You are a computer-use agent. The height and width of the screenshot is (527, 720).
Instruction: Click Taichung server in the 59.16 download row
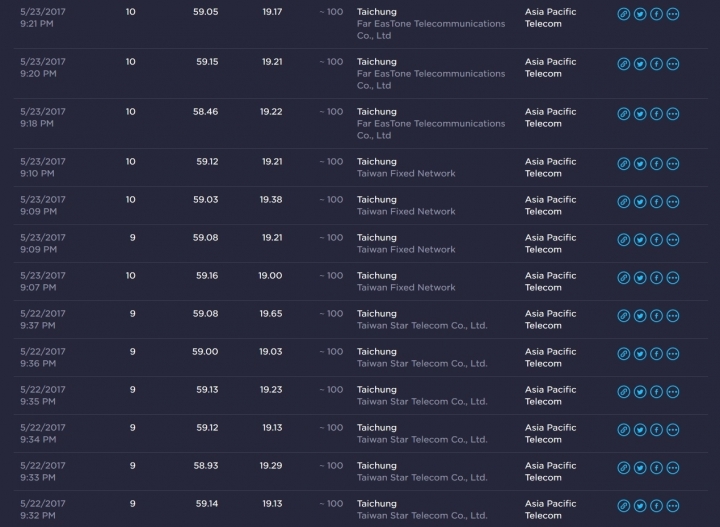[x=377, y=275]
